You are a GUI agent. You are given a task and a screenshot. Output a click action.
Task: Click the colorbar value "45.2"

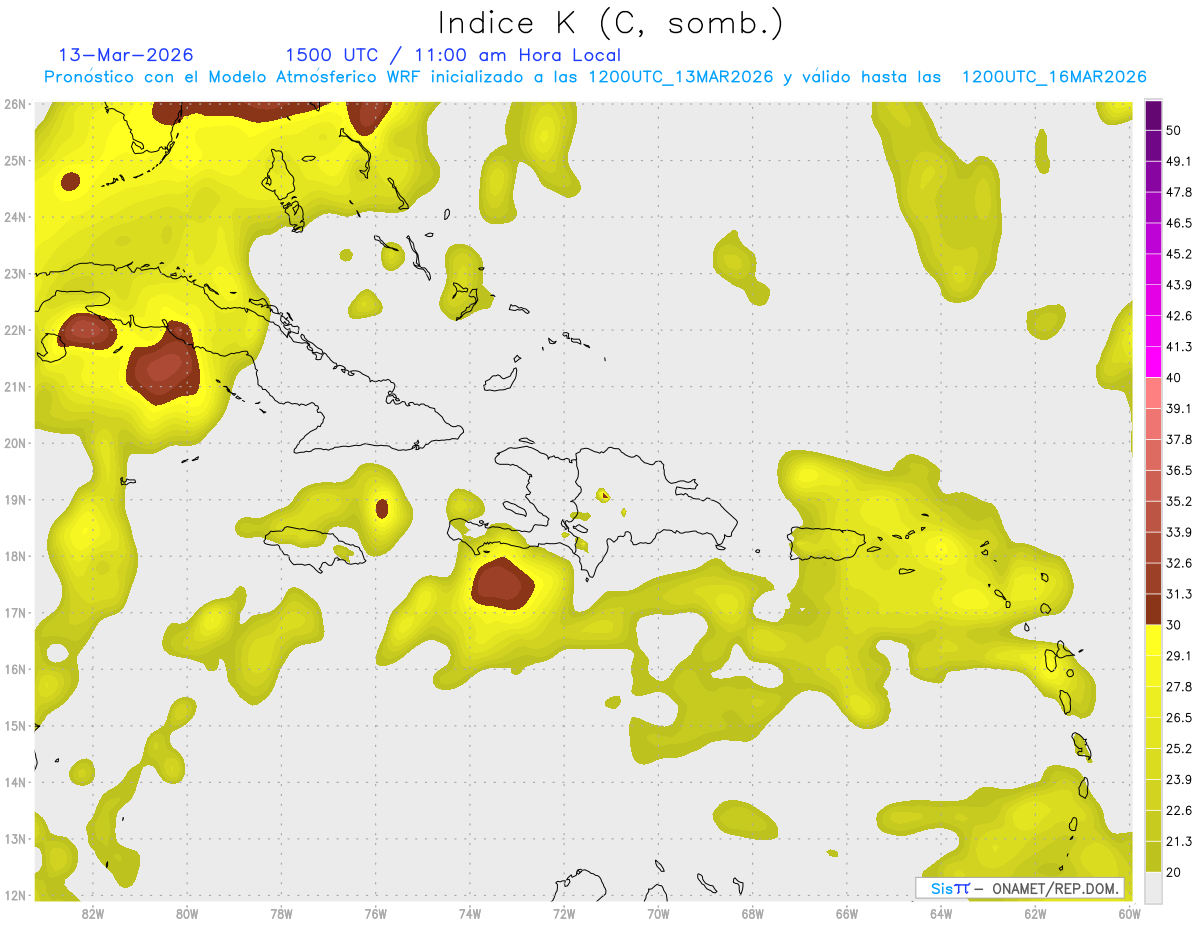click(1179, 254)
